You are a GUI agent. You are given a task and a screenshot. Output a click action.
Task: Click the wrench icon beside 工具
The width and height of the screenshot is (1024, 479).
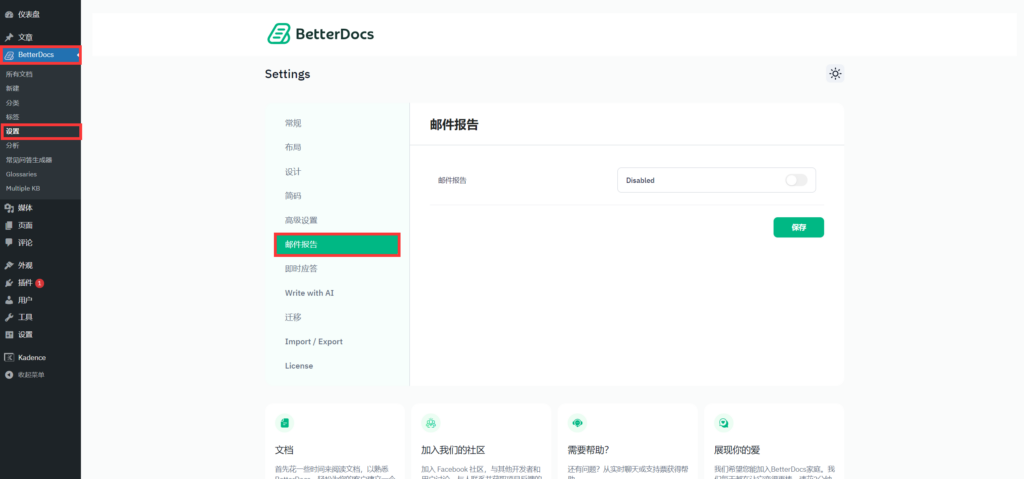tap(9, 317)
